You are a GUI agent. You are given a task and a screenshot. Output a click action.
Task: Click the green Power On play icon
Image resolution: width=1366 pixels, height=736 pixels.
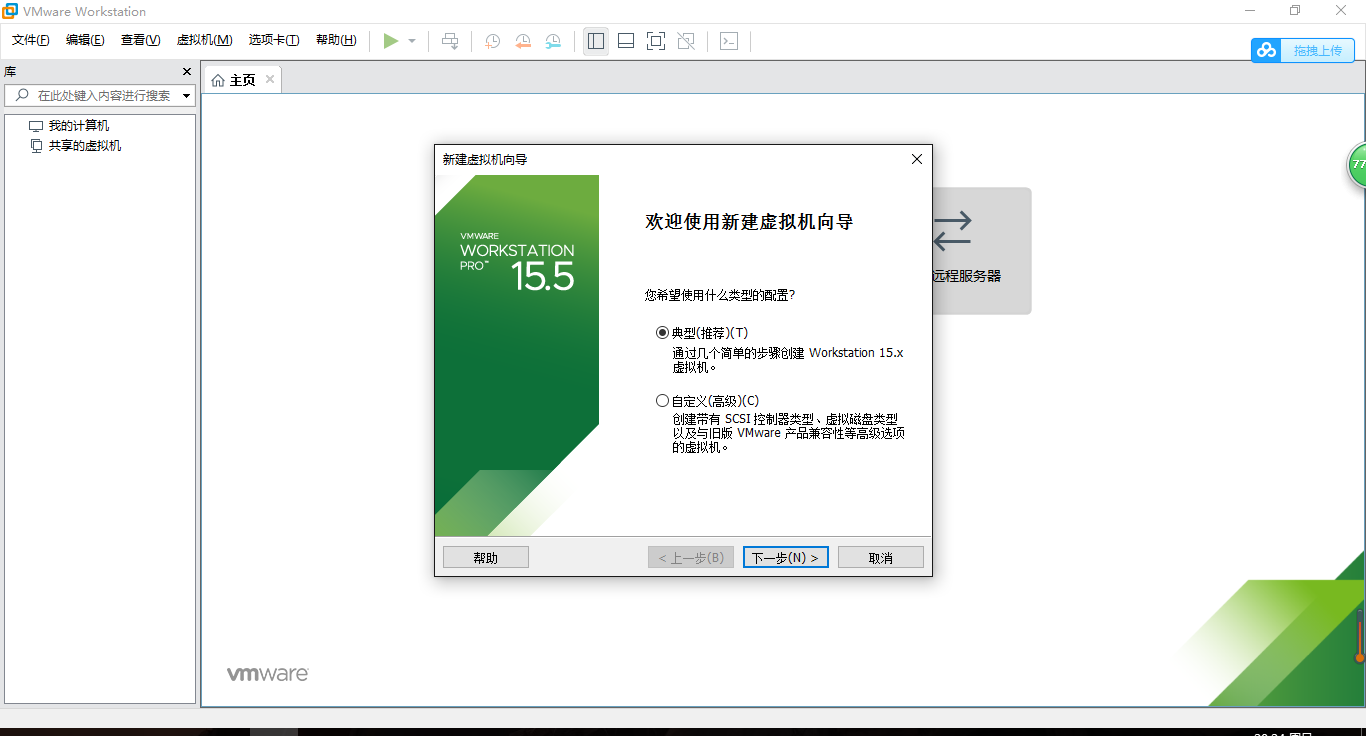[x=391, y=41]
